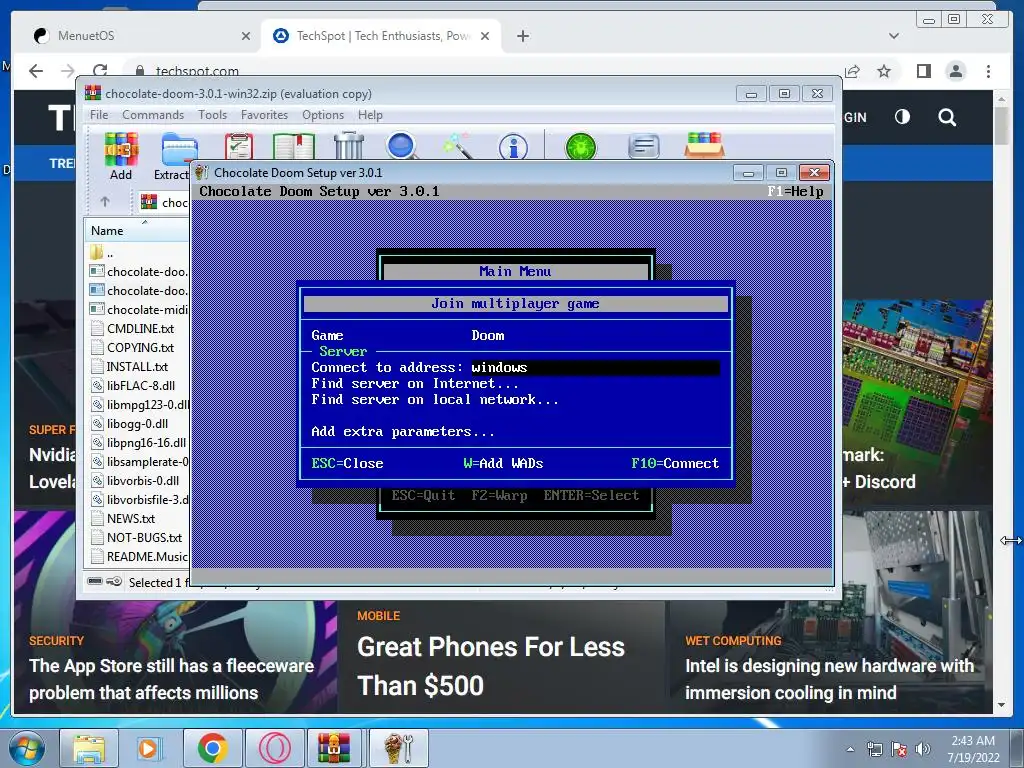
Task: Click the Game Doom selector
Action: [488, 336]
